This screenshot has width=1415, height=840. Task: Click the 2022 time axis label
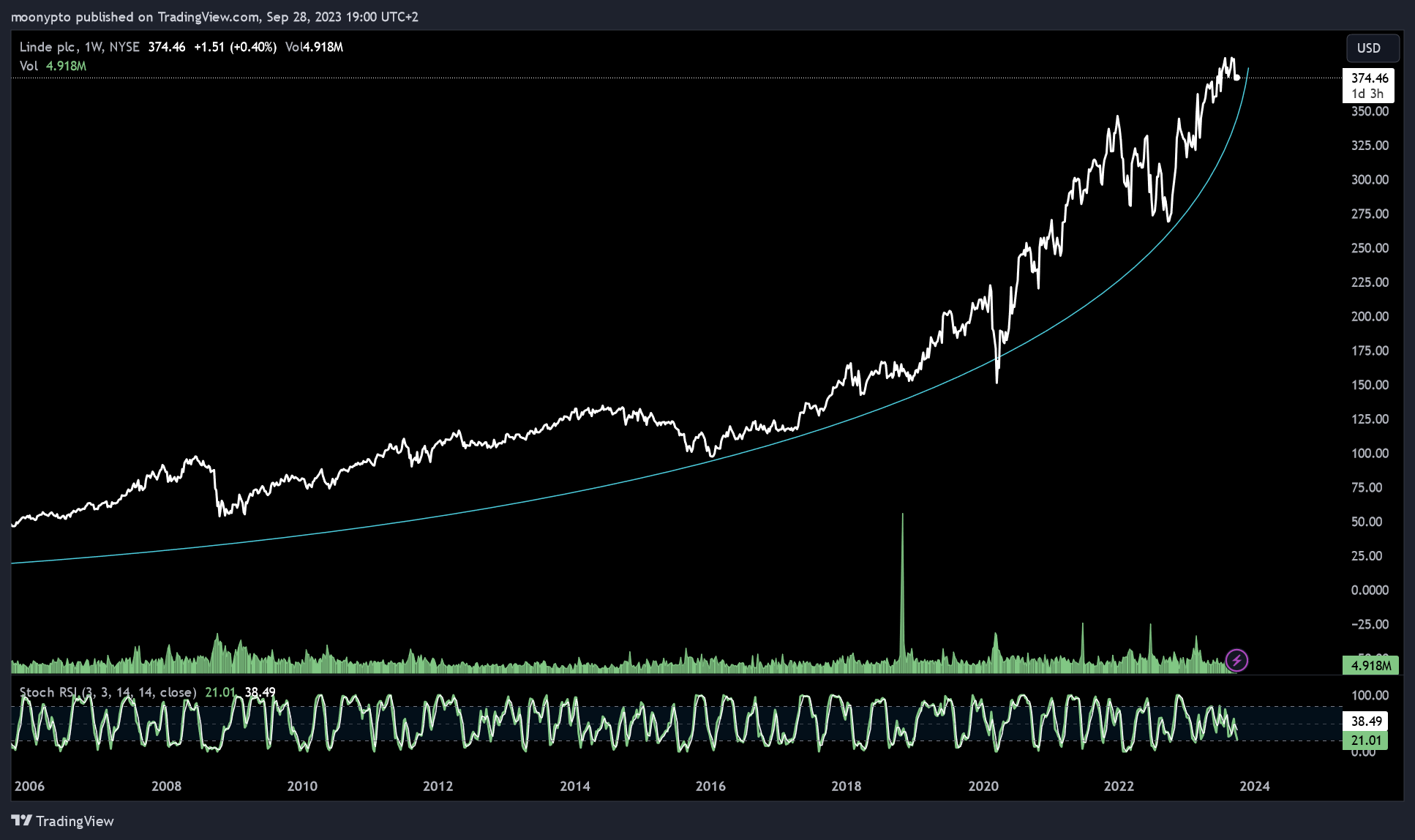[x=1119, y=787]
